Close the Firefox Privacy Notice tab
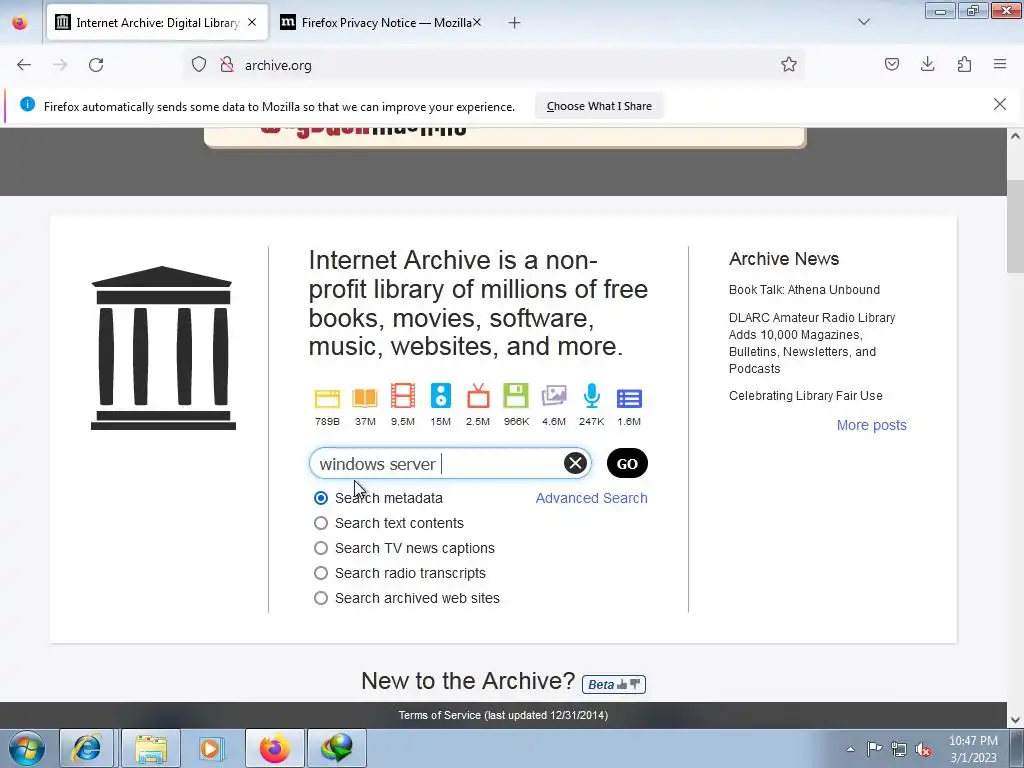 [477, 22]
